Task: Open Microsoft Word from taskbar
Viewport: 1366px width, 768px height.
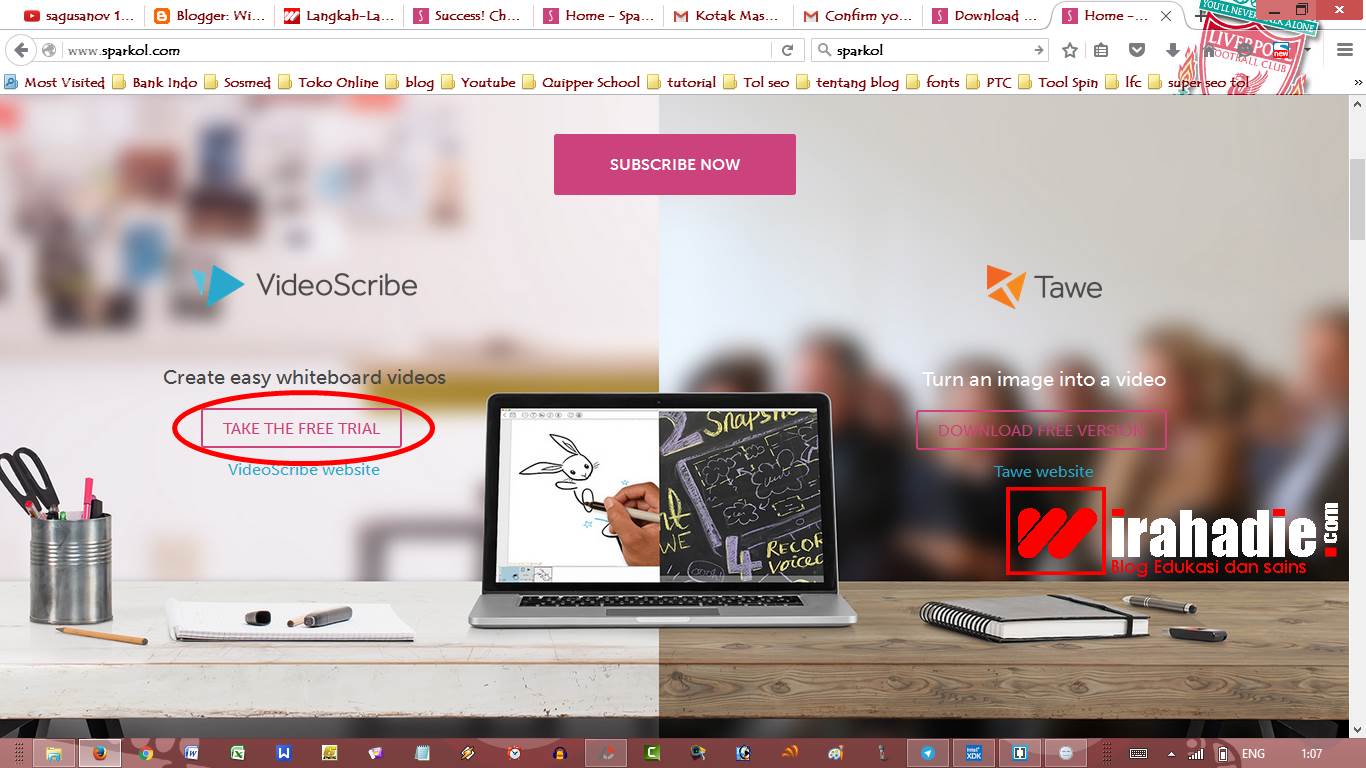Action: (x=192, y=753)
